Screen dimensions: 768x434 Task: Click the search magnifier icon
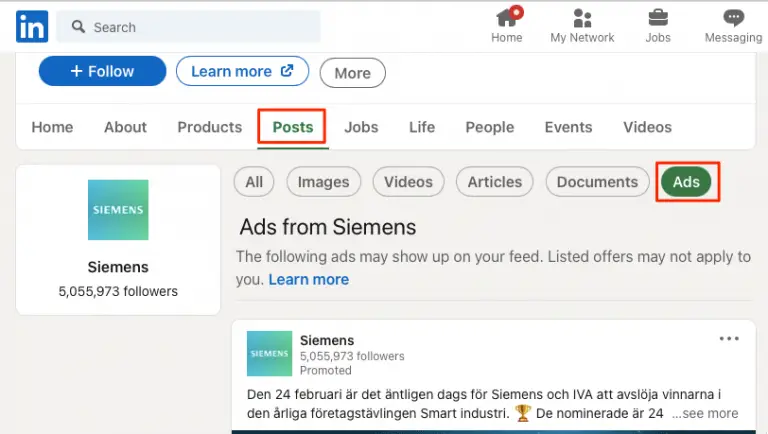(x=78, y=26)
